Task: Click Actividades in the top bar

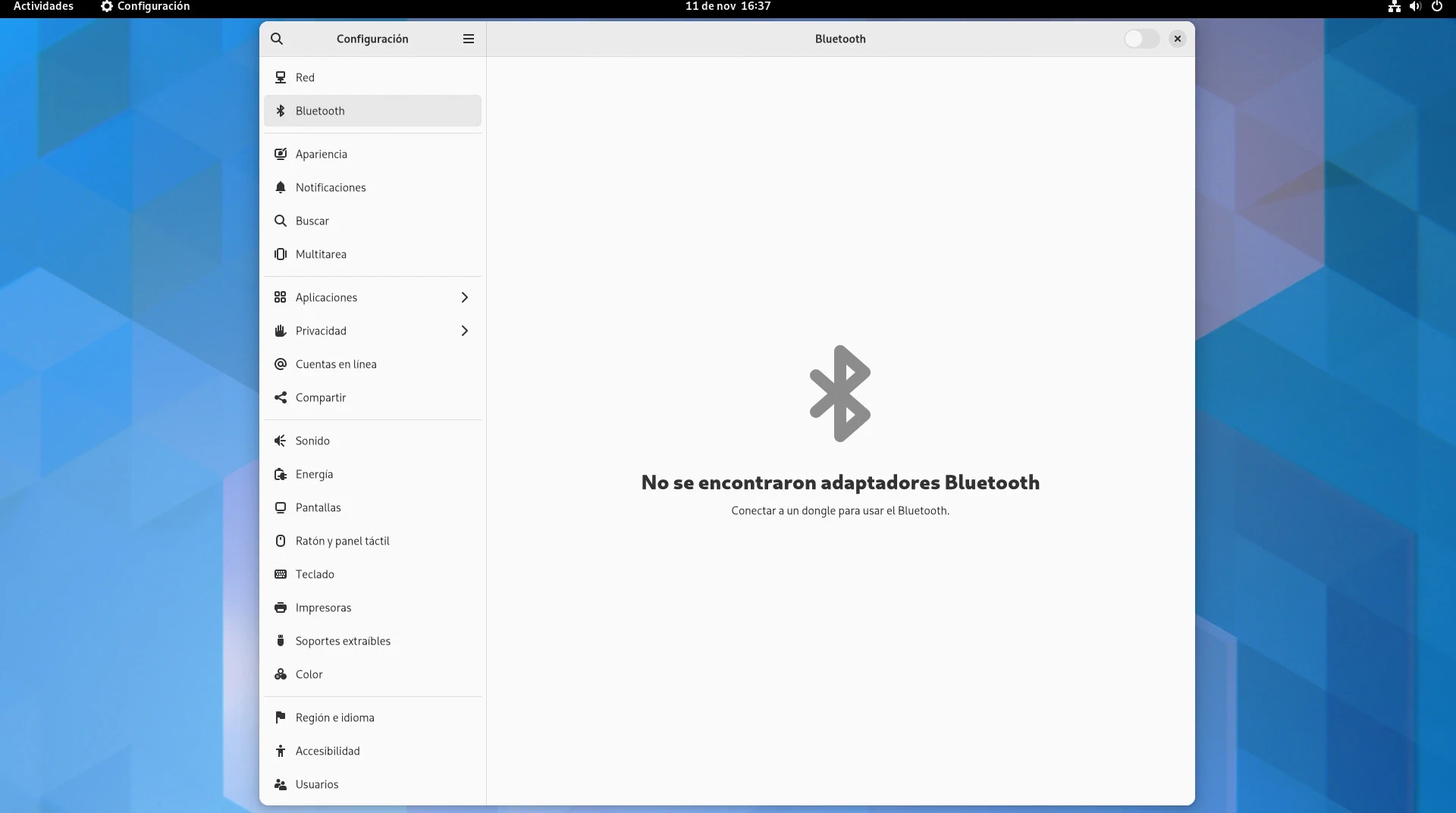Action: (x=43, y=6)
